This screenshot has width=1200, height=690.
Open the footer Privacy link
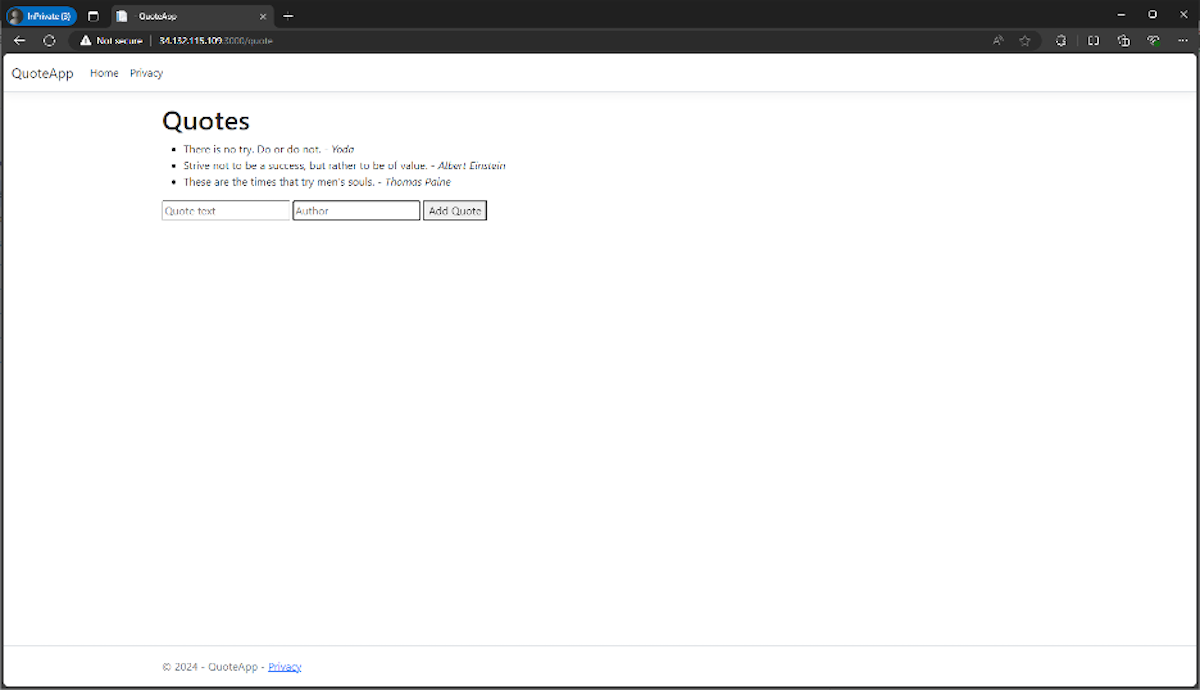(284, 667)
